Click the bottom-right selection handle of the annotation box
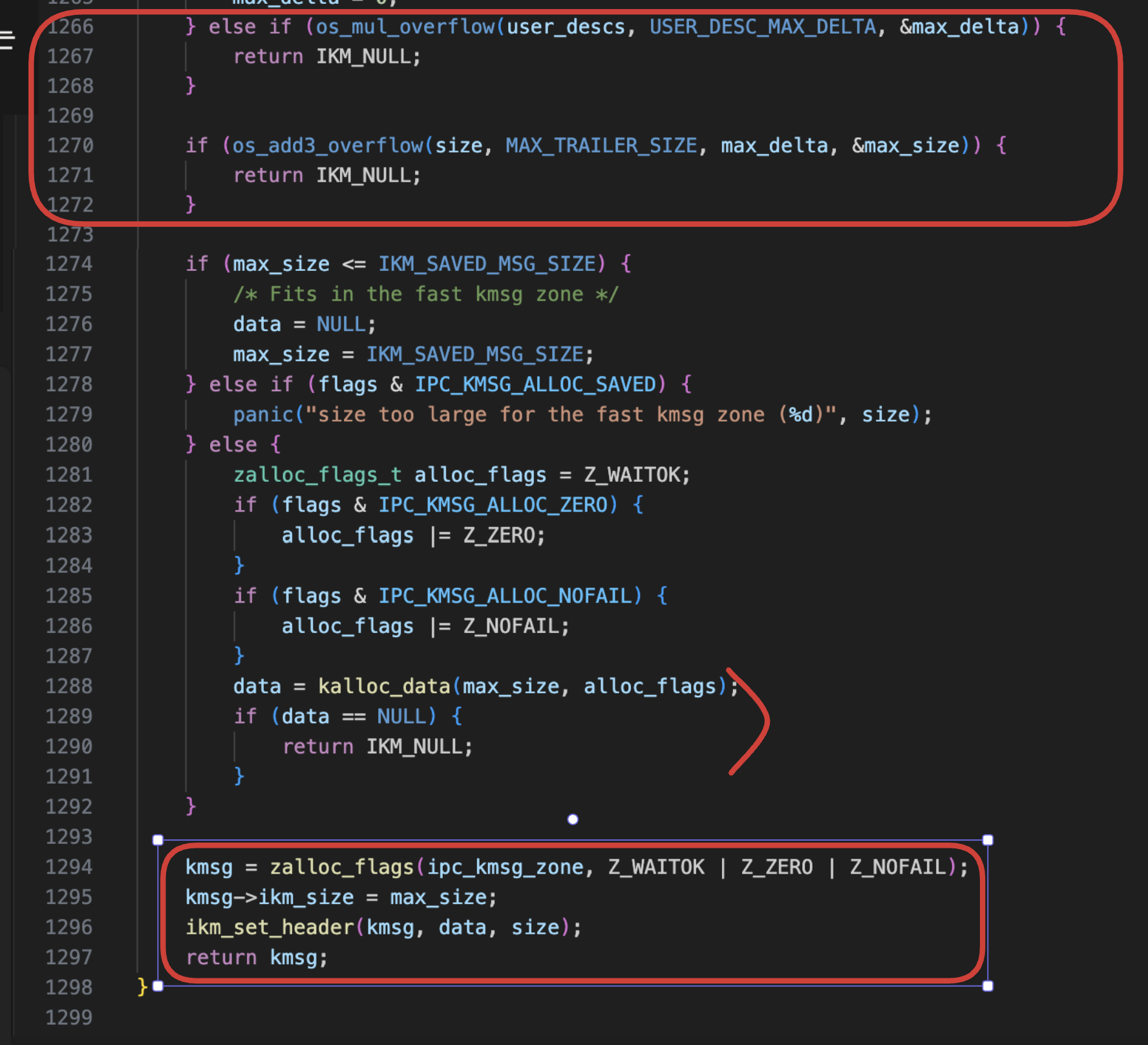1148x1045 pixels. coord(987,986)
